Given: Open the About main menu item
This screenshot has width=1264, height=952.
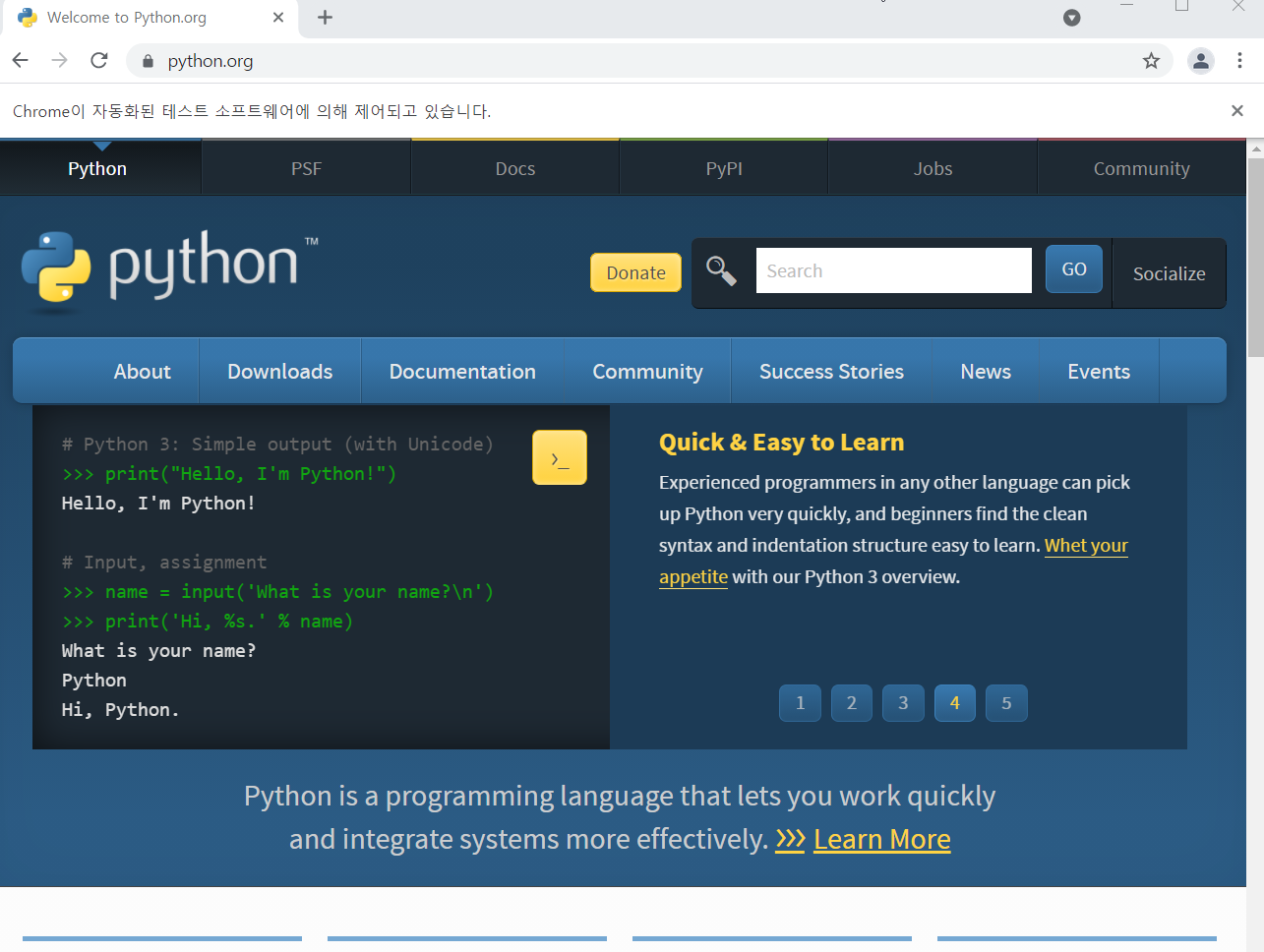Looking at the screenshot, I should (x=142, y=371).
